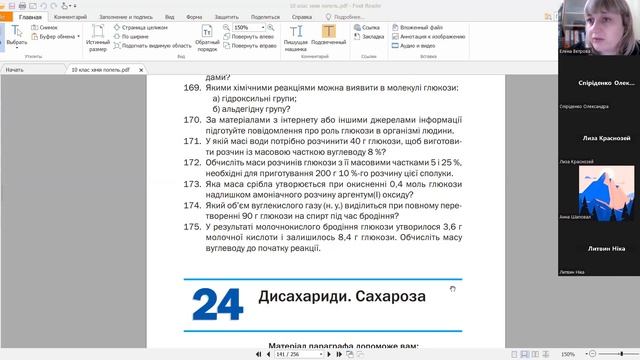The image size is (640, 360).
Task: Go to last page button in status bar
Action: 339,354
